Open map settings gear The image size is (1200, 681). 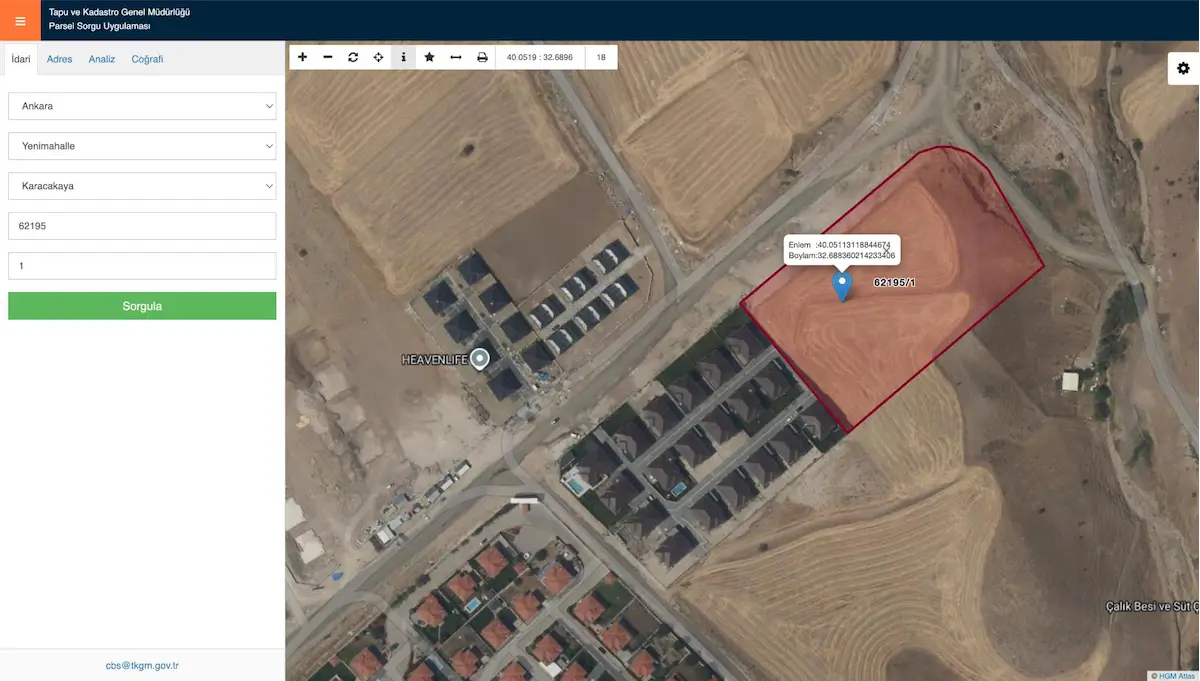coord(1183,68)
